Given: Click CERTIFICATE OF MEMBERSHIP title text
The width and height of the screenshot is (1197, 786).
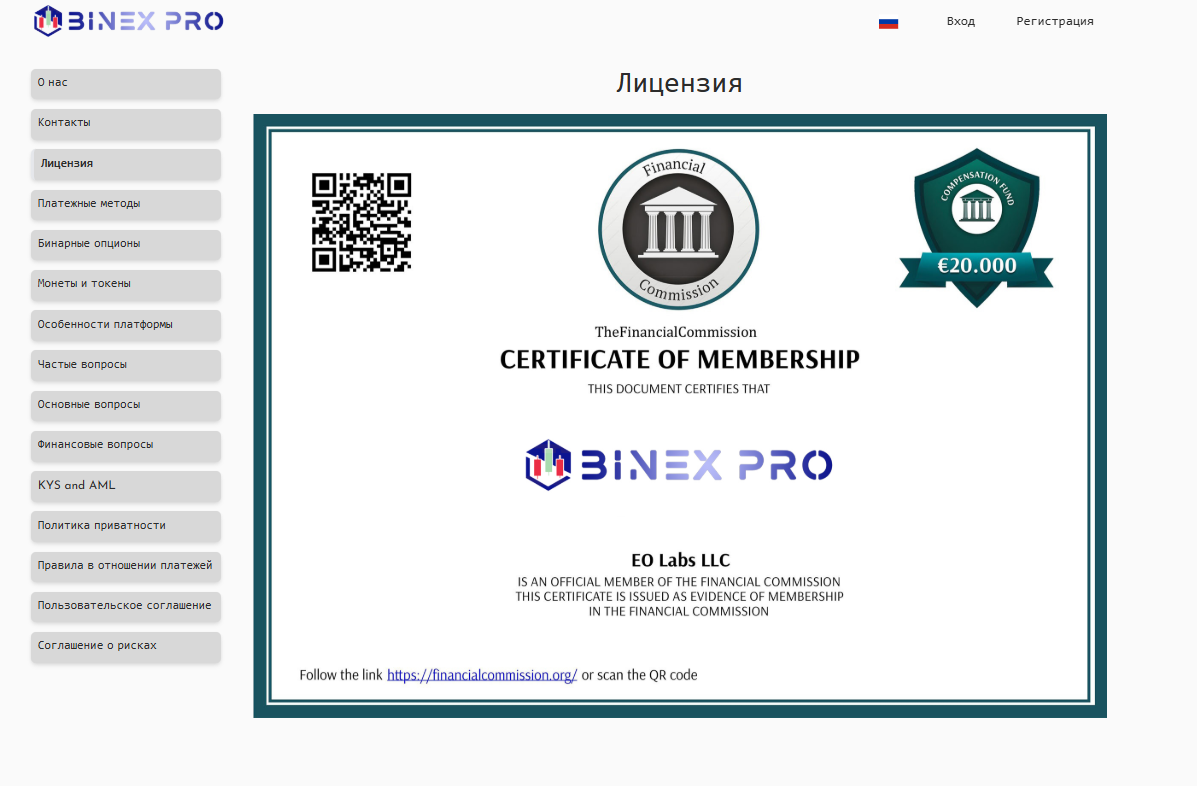Looking at the screenshot, I should point(679,359).
